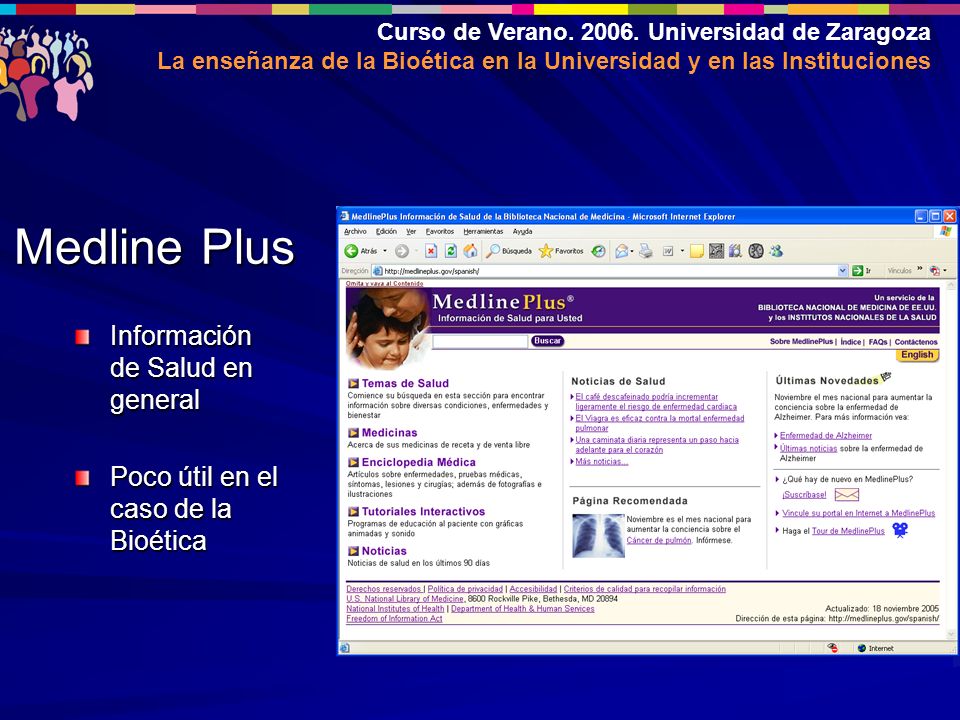960x720 pixels.
Task: Open the Enfermedad de Alzheimer link
Action: tap(826, 435)
